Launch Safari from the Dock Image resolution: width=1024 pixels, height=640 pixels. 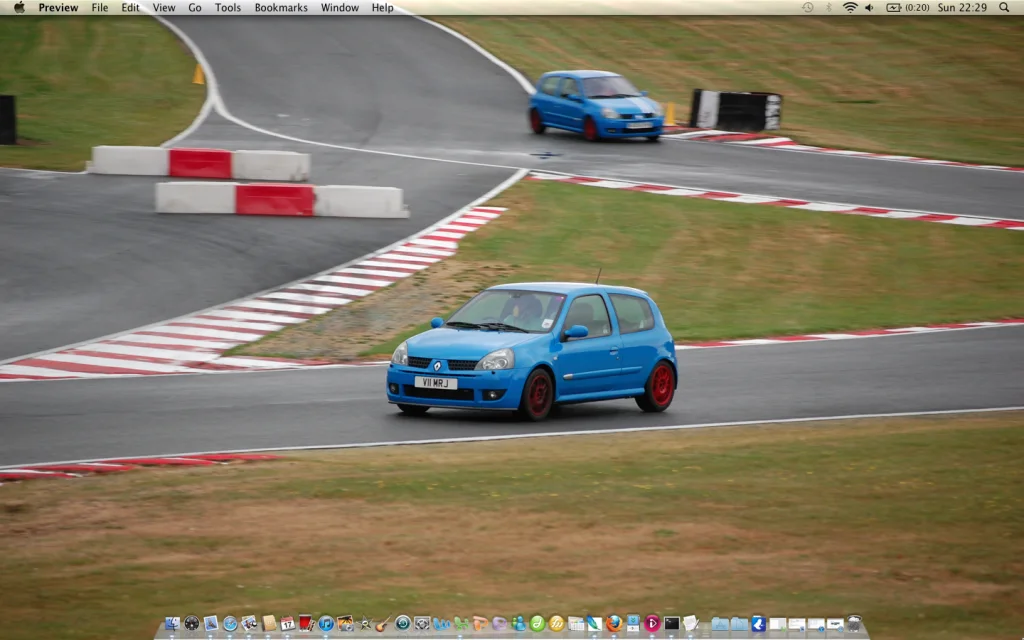click(x=231, y=624)
